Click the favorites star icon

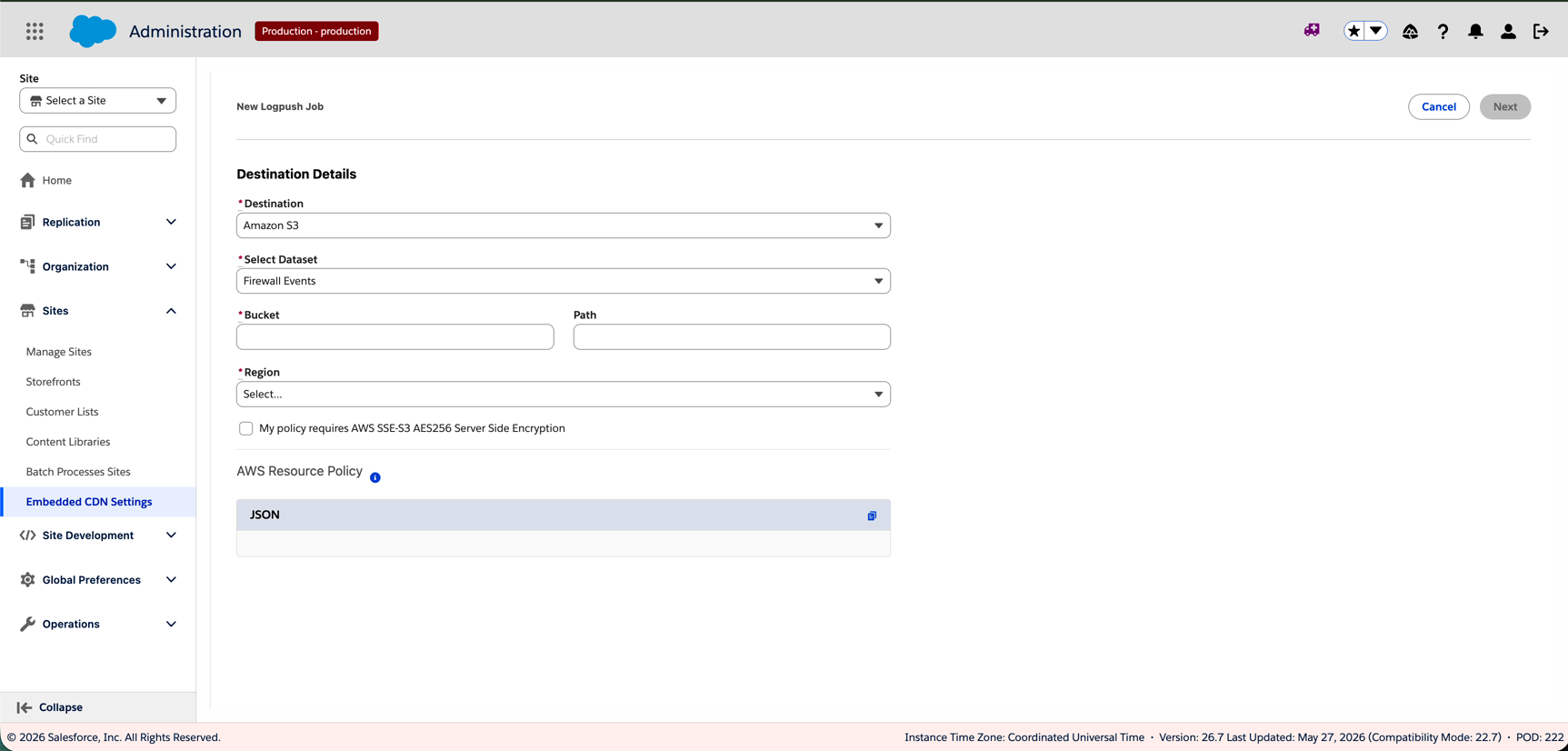[x=1354, y=31]
